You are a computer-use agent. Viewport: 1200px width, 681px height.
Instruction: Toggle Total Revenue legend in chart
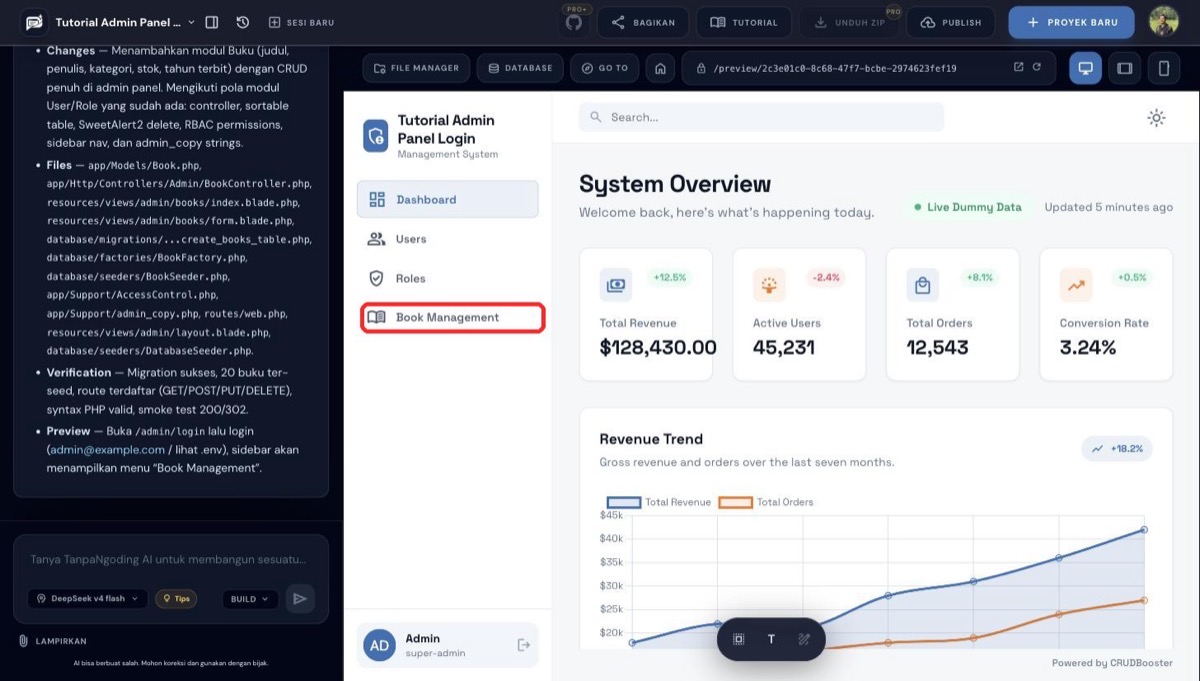pyautogui.click(x=659, y=502)
